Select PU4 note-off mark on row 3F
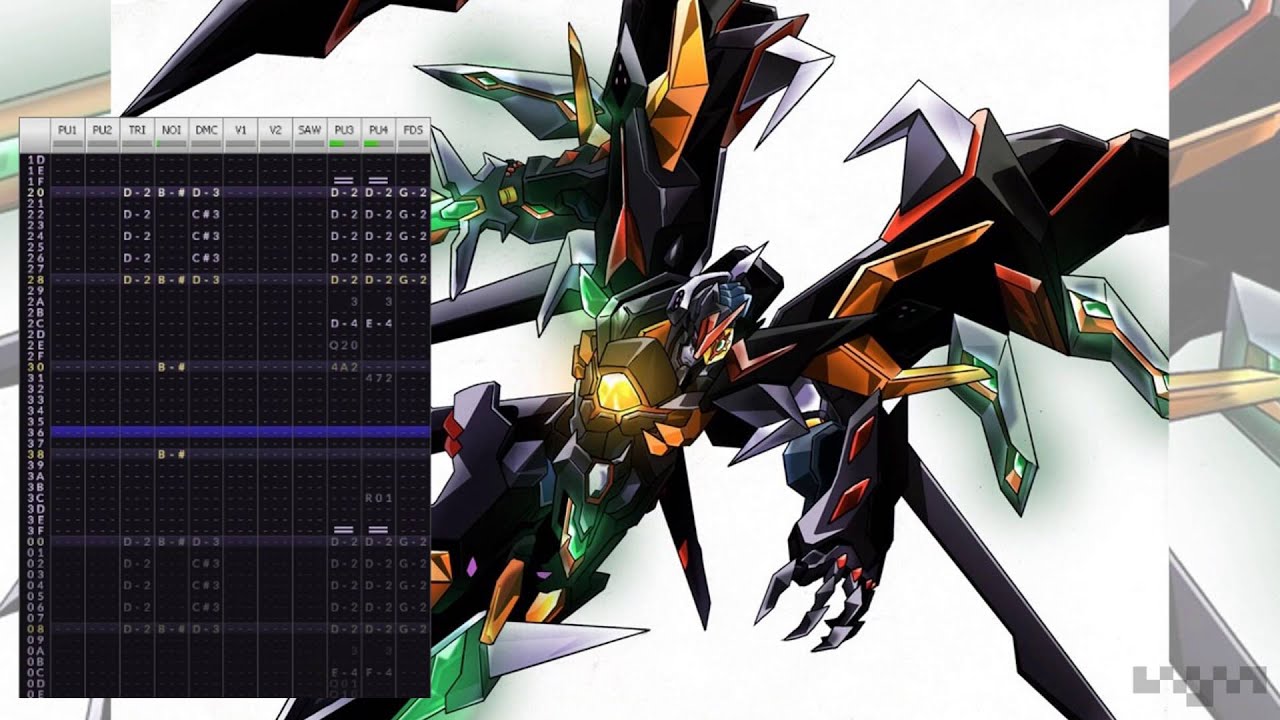This screenshot has width=1280, height=720. 378,529
